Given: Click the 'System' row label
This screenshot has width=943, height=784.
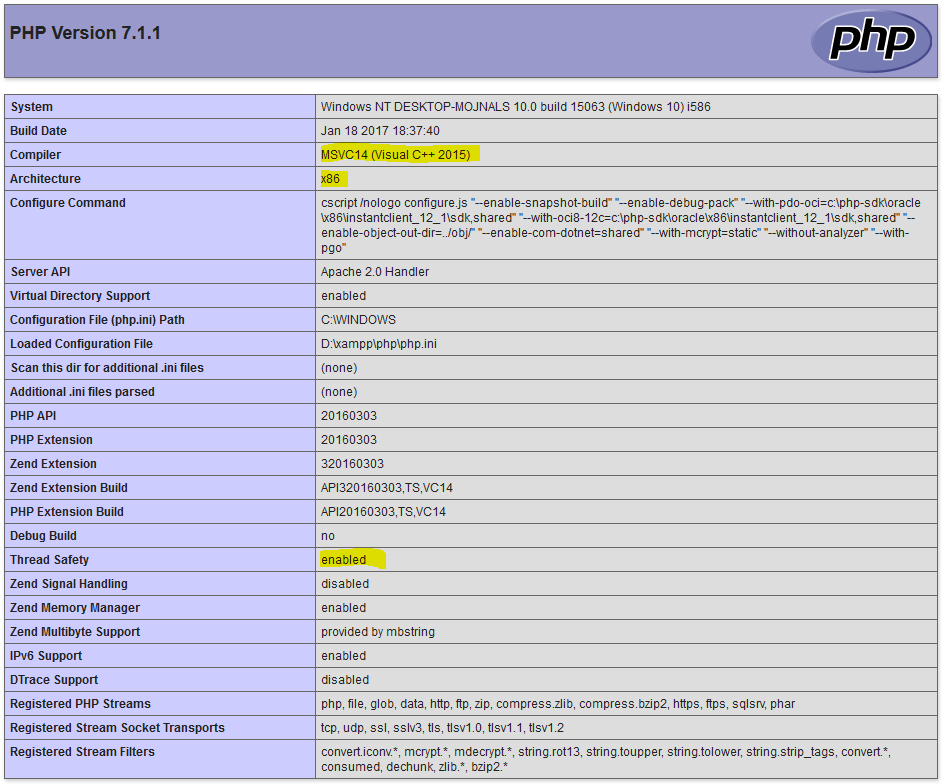Looking at the screenshot, I should click(x=31, y=107).
